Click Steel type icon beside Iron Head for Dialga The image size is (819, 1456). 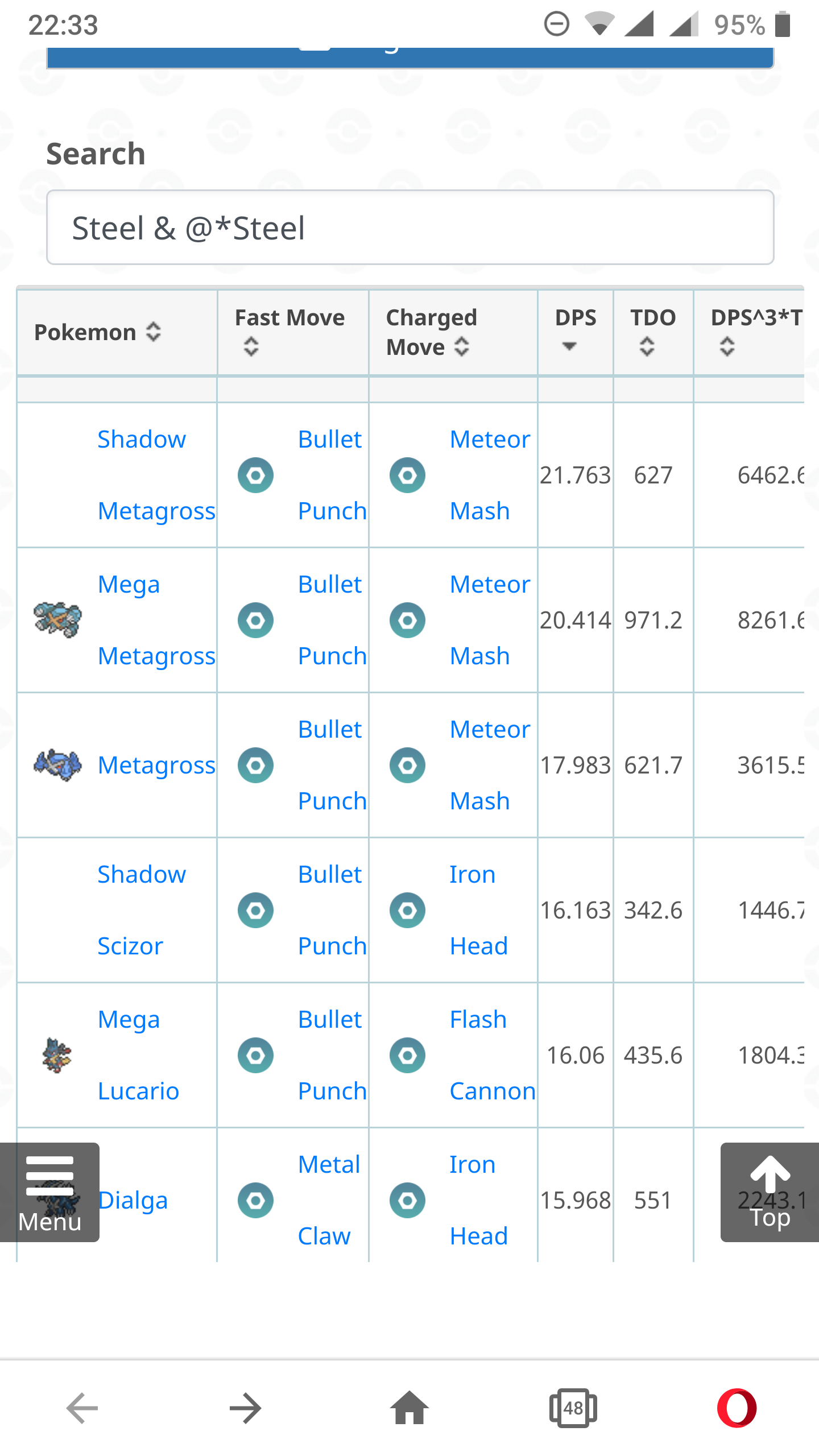pyautogui.click(x=407, y=1200)
